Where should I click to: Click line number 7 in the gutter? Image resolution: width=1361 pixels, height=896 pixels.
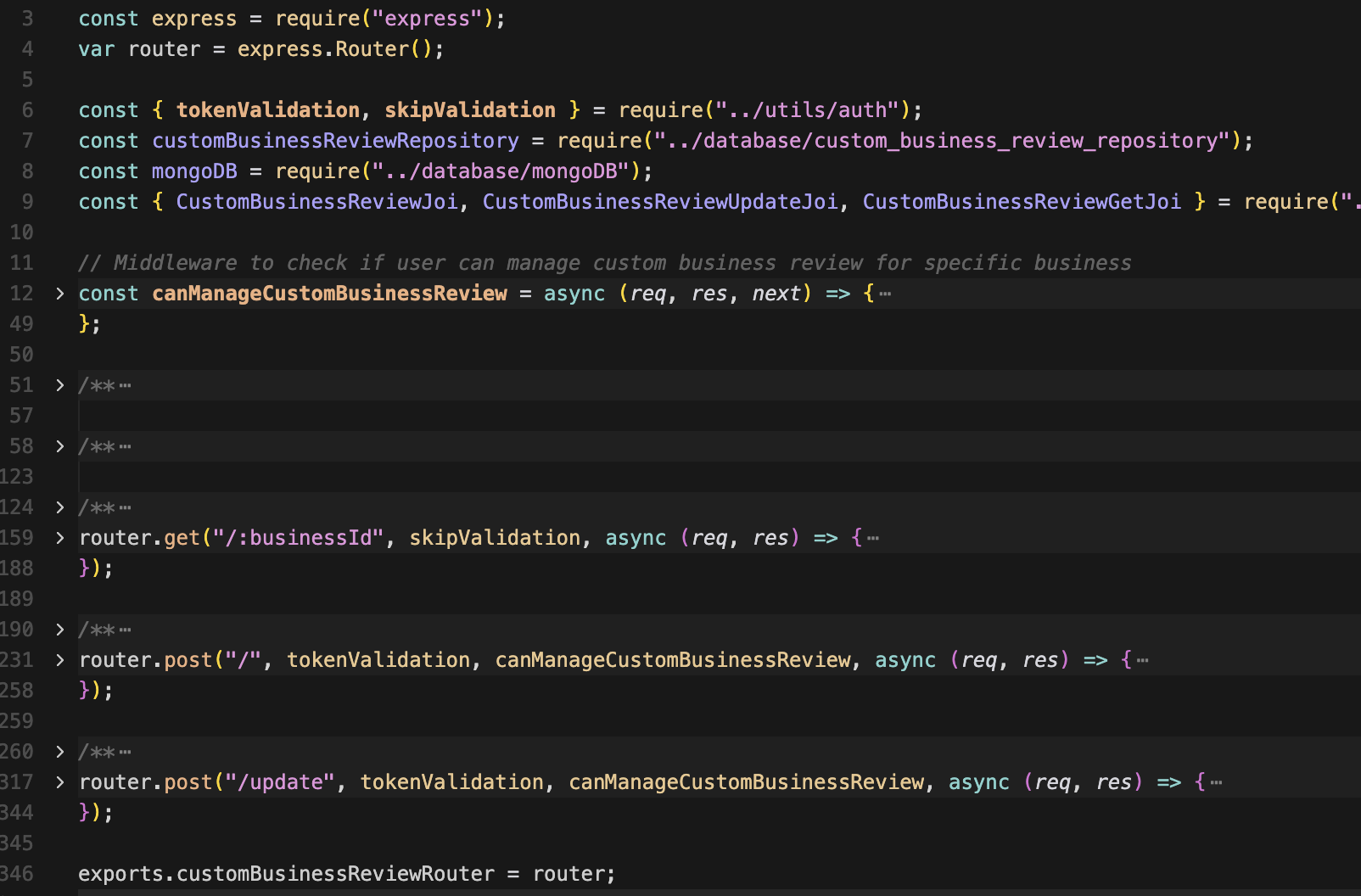pyautogui.click(x=27, y=141)
